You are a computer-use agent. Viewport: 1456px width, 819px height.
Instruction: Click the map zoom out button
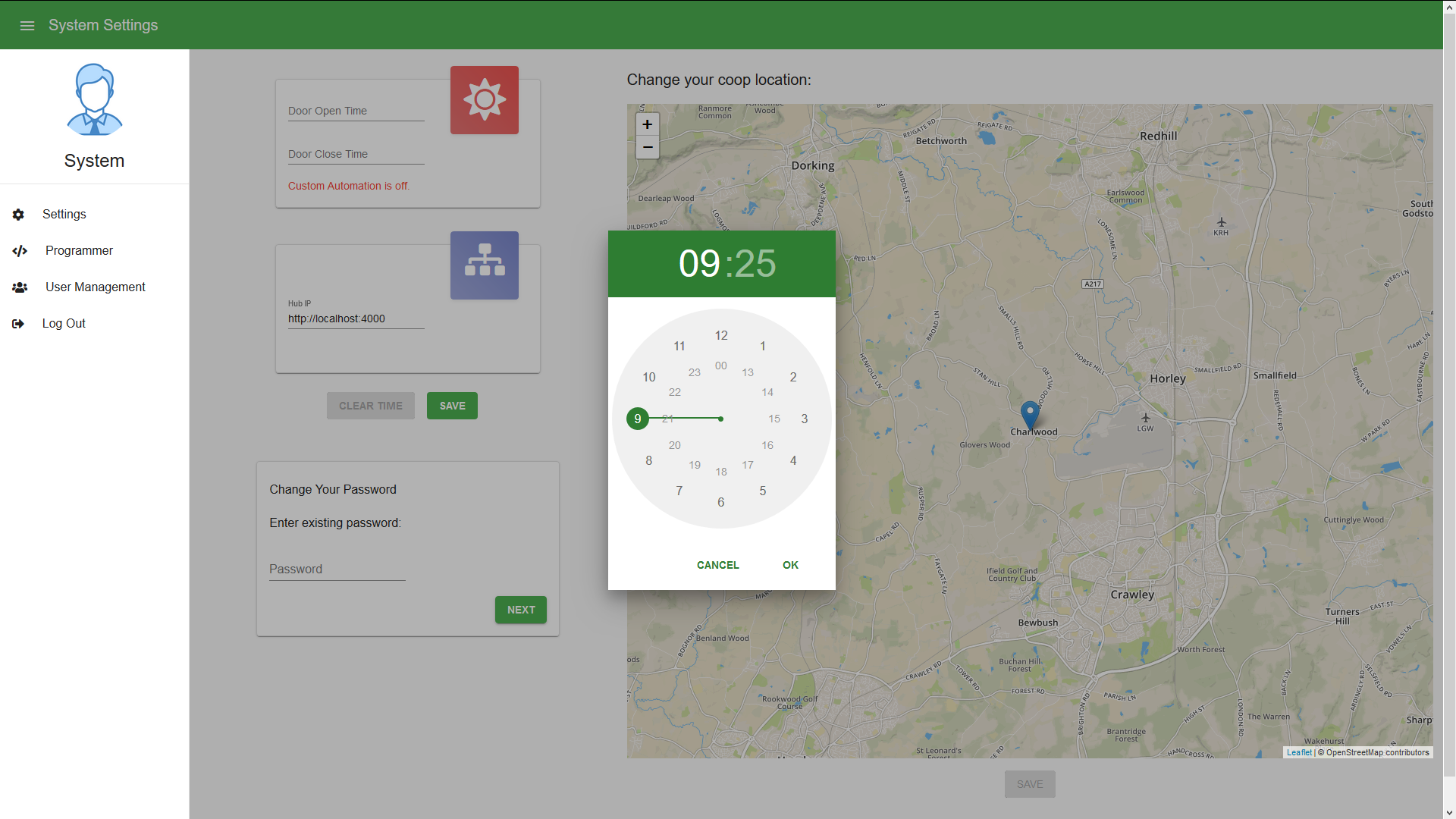point(647,147)
